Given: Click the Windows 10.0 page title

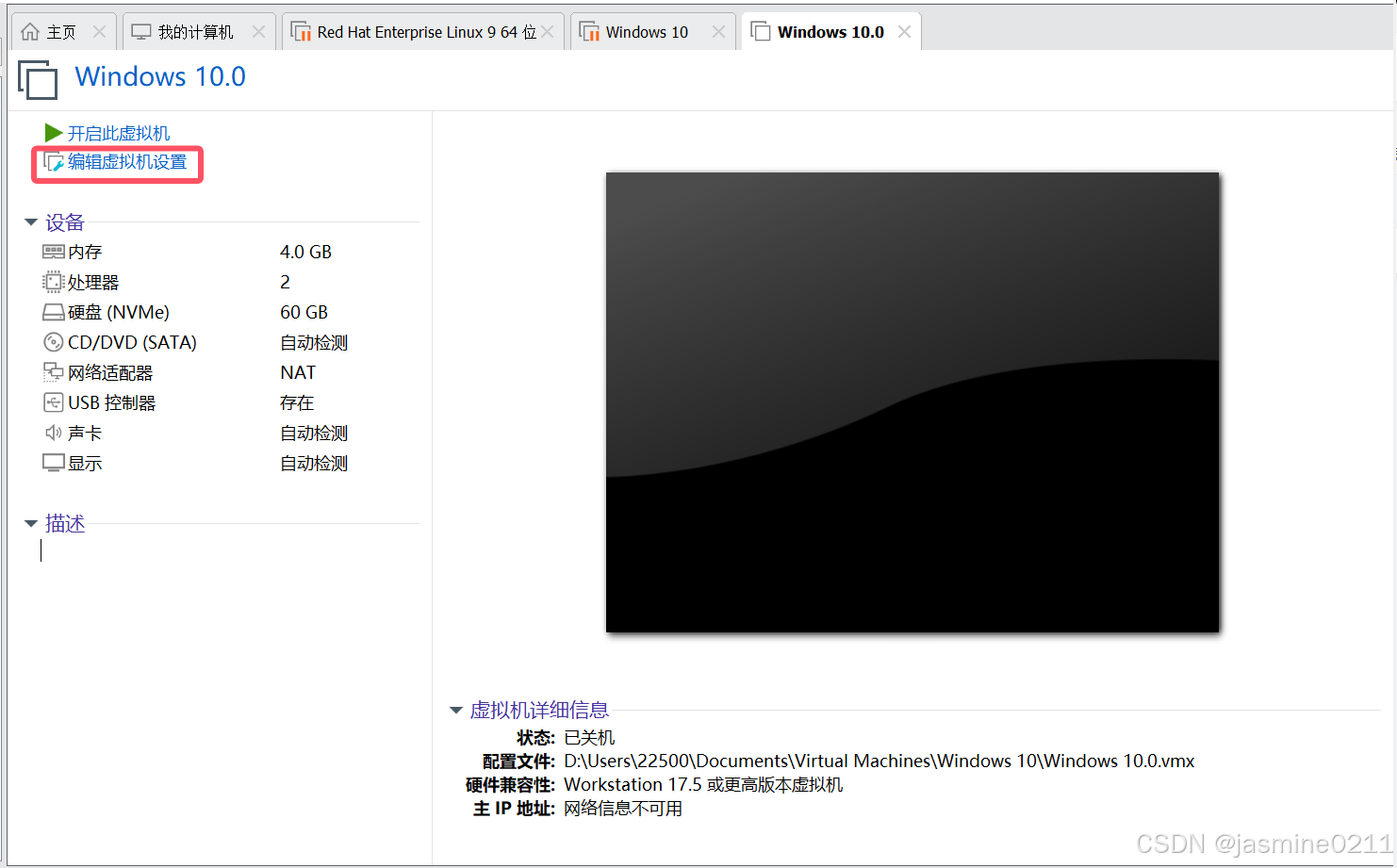Looking at the screenshot, I should (x=160, y=76).
